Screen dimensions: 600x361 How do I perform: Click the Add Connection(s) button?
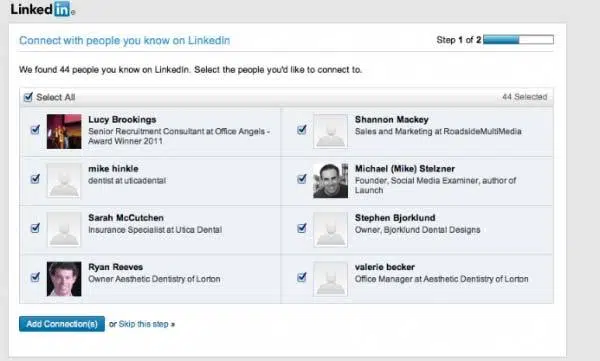coord(62,324)
